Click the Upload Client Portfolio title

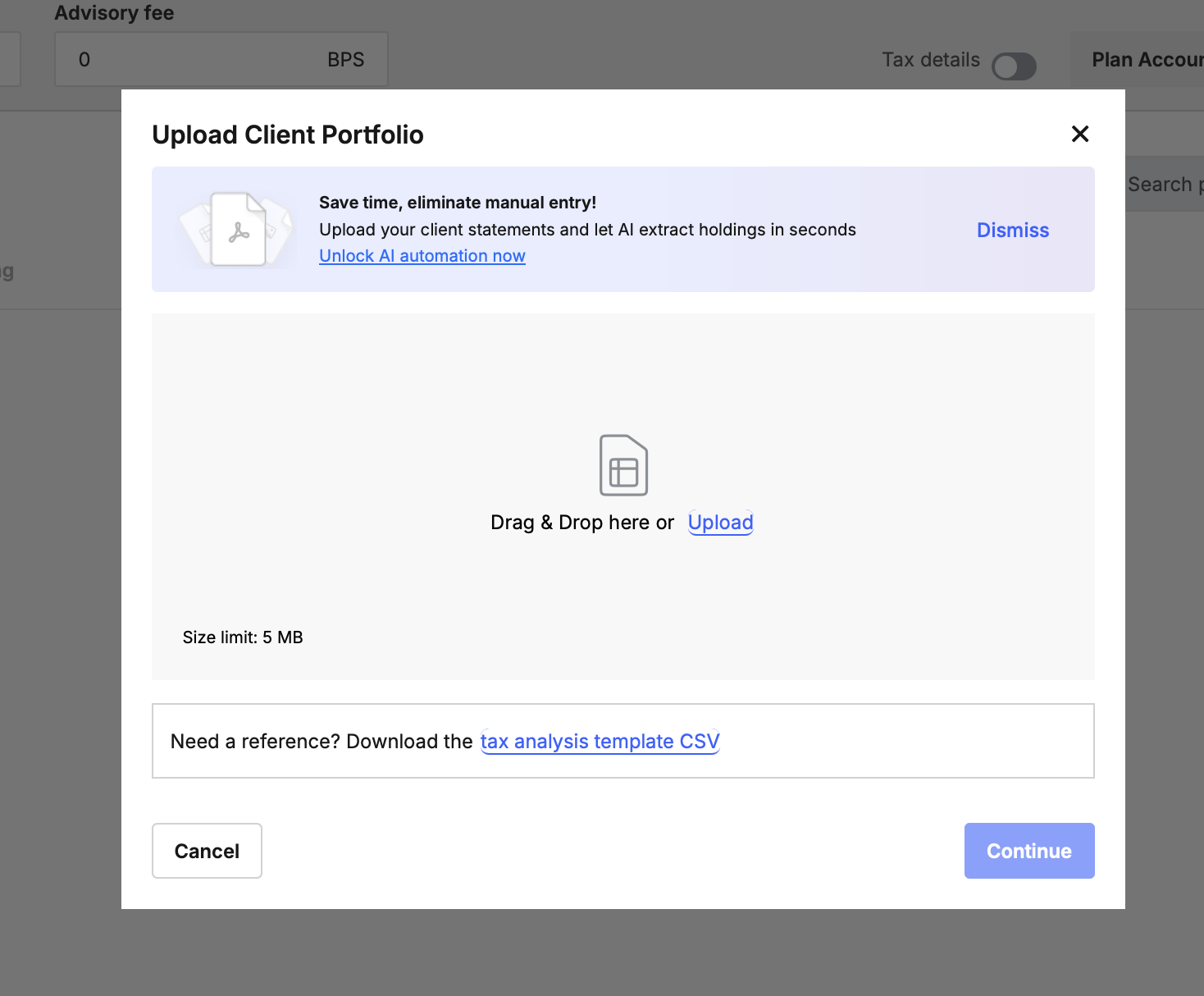288,135
